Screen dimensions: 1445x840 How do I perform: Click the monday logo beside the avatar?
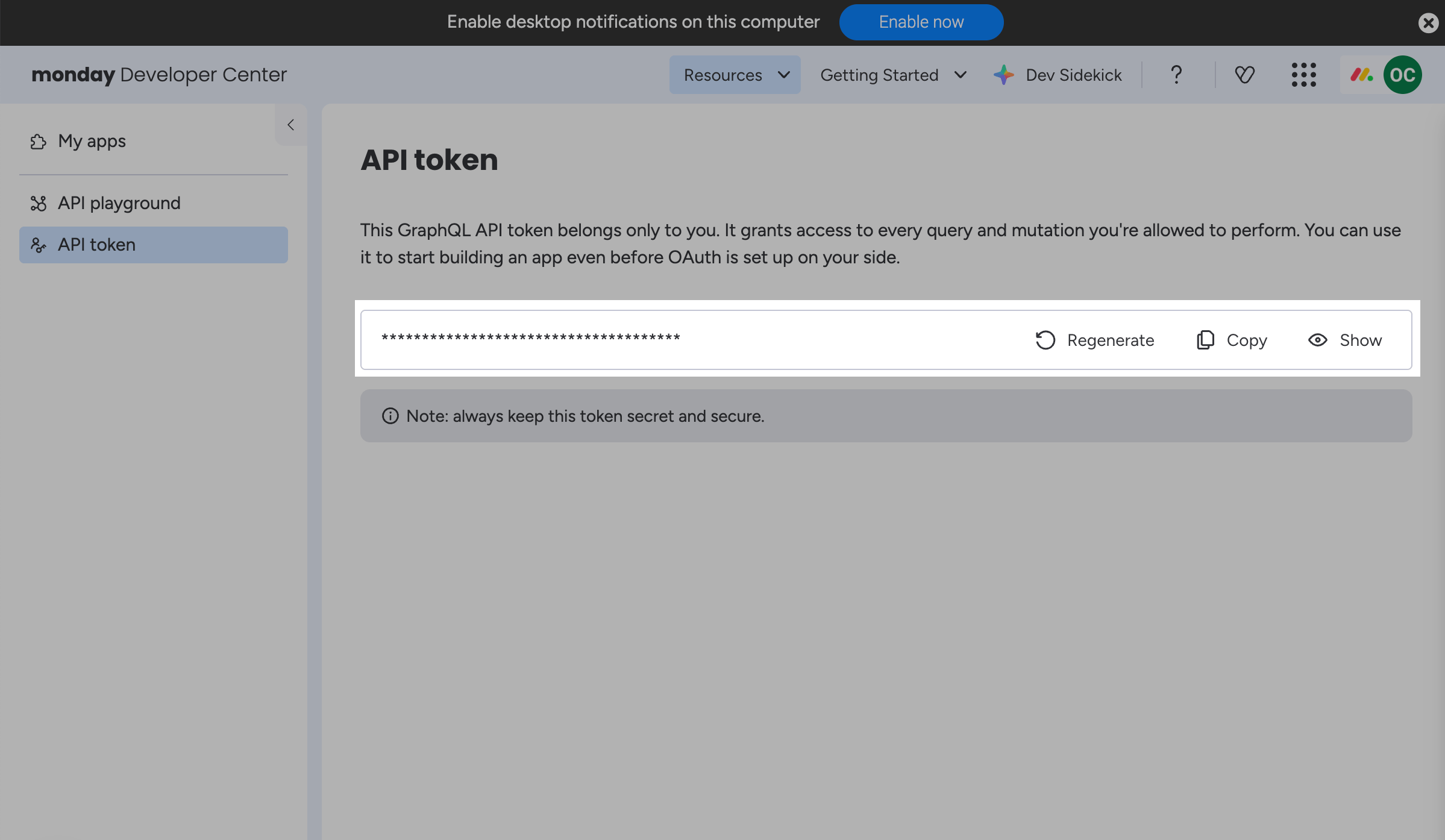[1361, 75]
